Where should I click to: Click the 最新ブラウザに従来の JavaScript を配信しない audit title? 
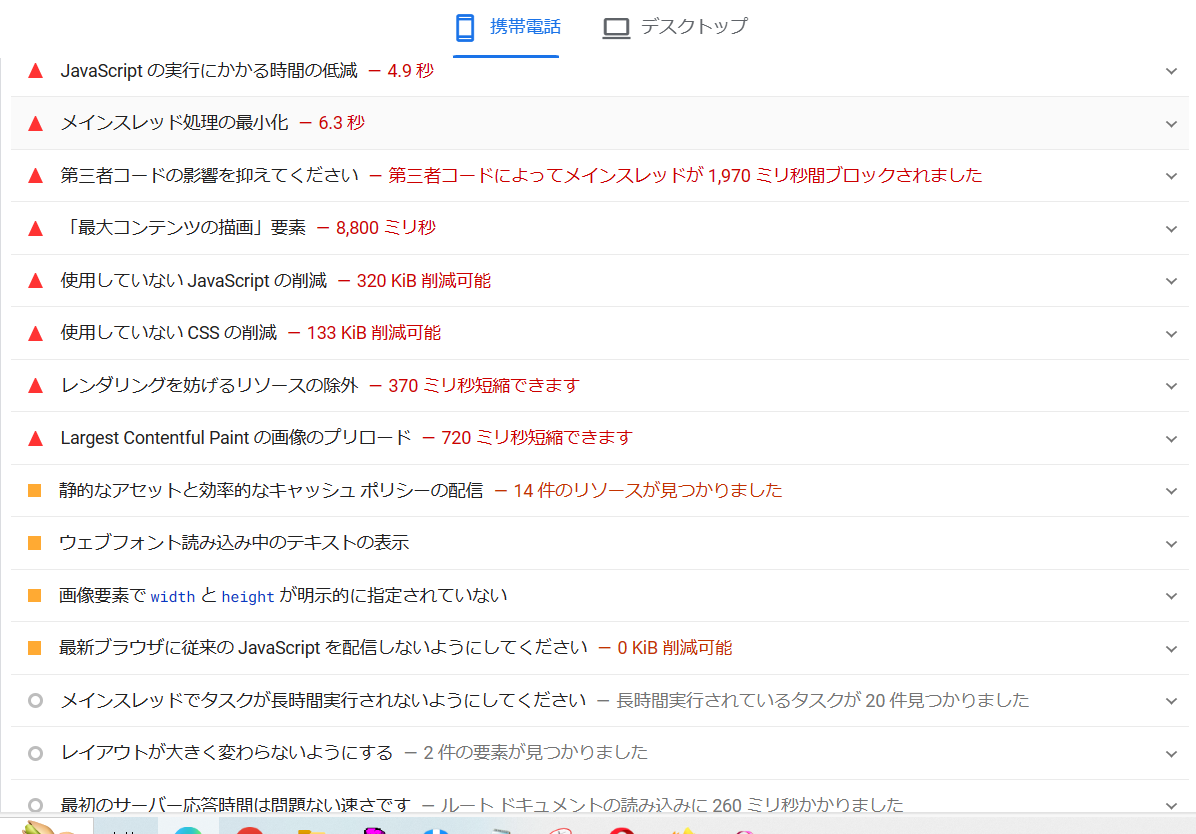[323, 648]
